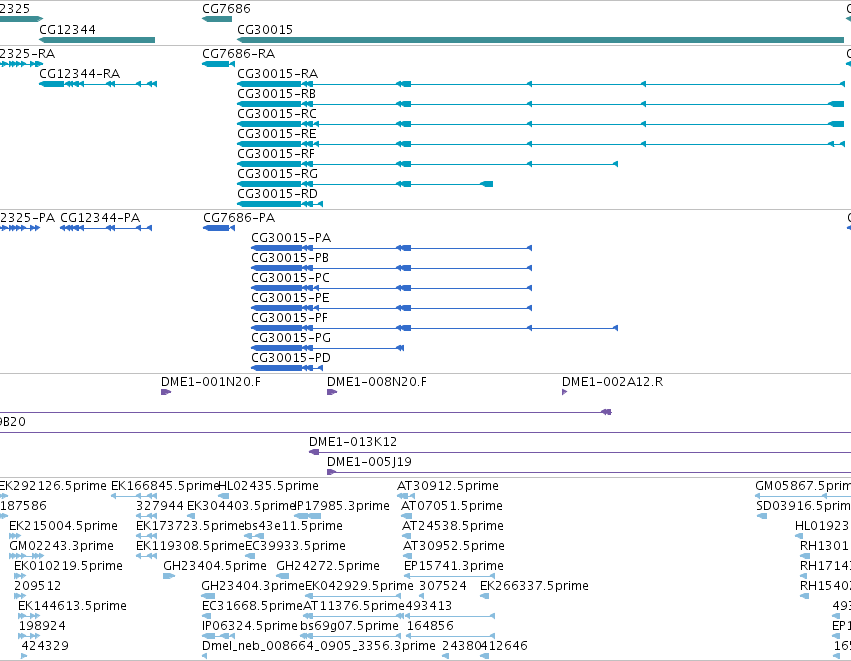The image size is (851, 661).
Task: Click transcript CG30015-RG label
Action: click(277, 174)
